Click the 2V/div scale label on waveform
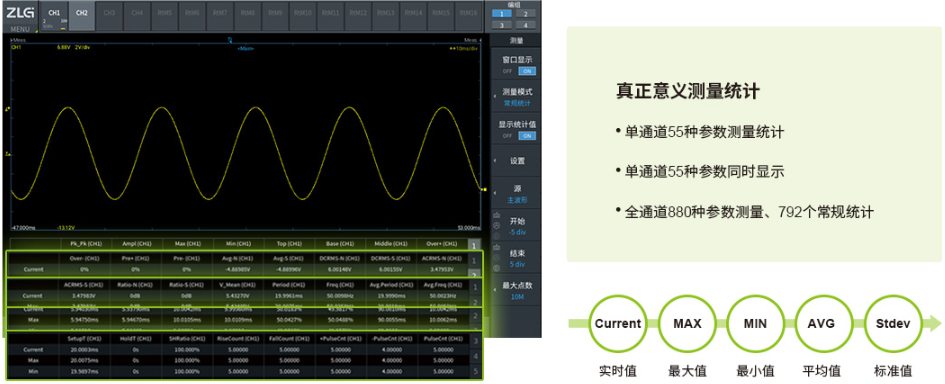Viewport: 945px width, 384px height. [83, 47]
